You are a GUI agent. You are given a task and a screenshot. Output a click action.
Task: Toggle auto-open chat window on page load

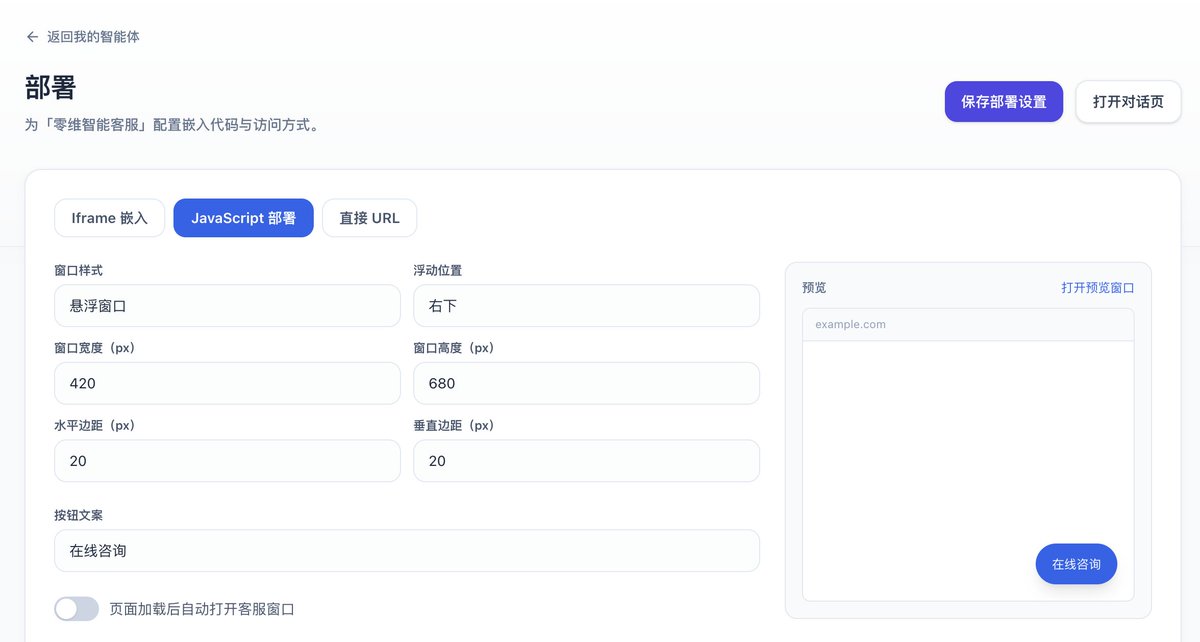pyautogui.click(x=77, y=609)
